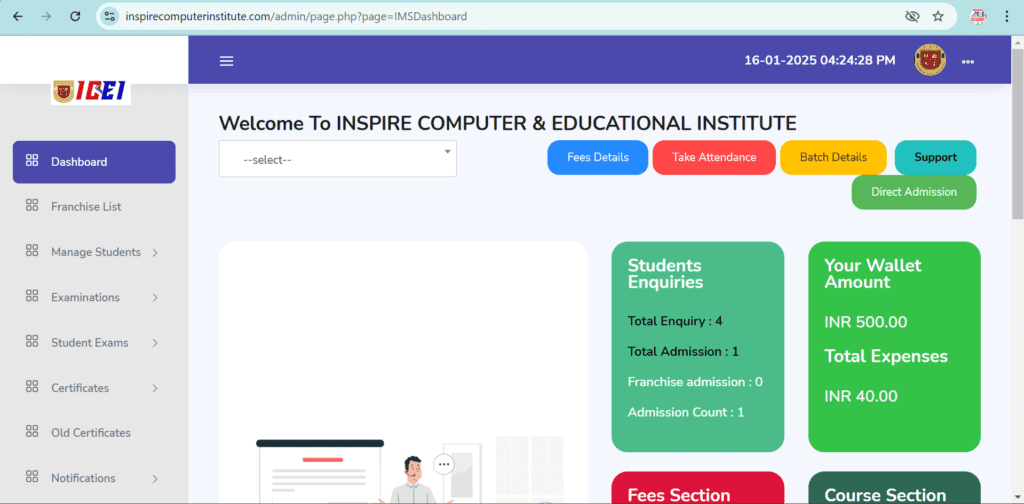Click the date and time in header
The height and width of the screenshot is (504, 1024).
[x=820, y=60]
